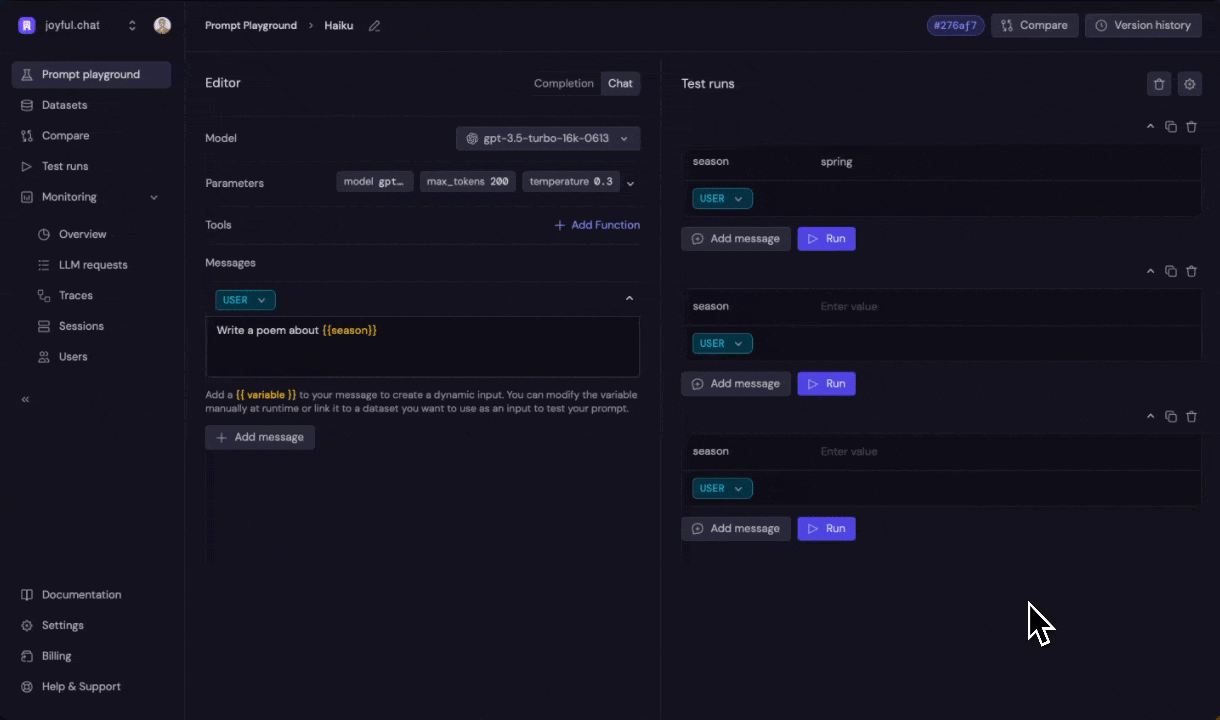Click the Prompt Playground breadcrumb
The image size is (1220, 720).
pos(251,25)
